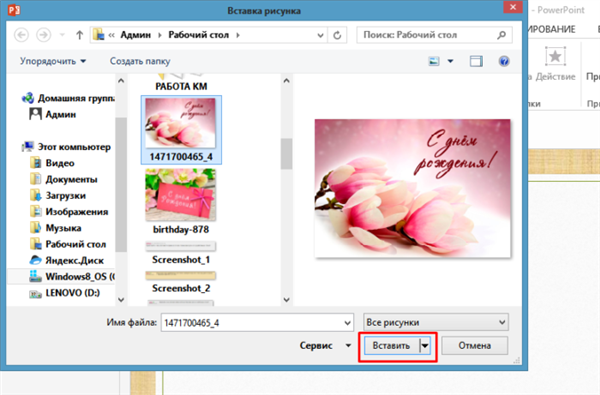Screen dimensions: 600x395
Task: Open the Музыка folder
Action: pyautogui.click(x=55, y=228)
